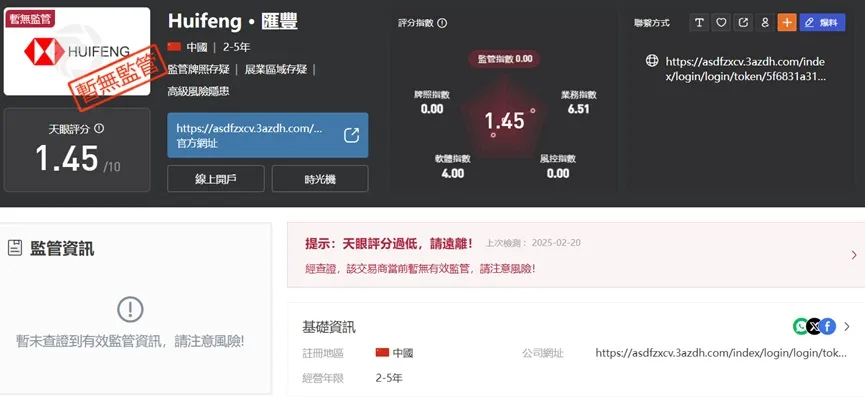Click the China flag below the broker title
The image size is (865, 397).
pos(174,47)
